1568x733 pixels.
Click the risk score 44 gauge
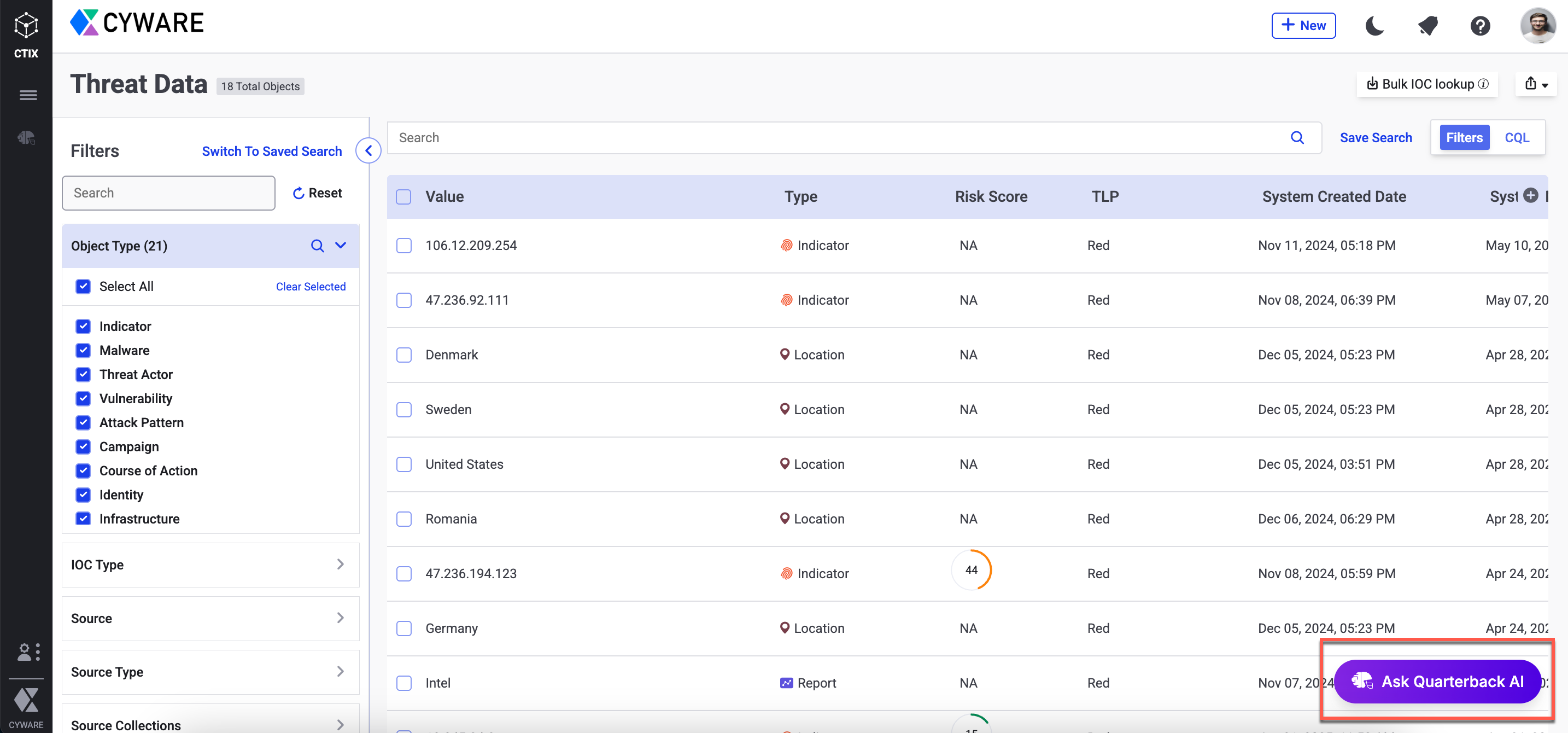971,570
